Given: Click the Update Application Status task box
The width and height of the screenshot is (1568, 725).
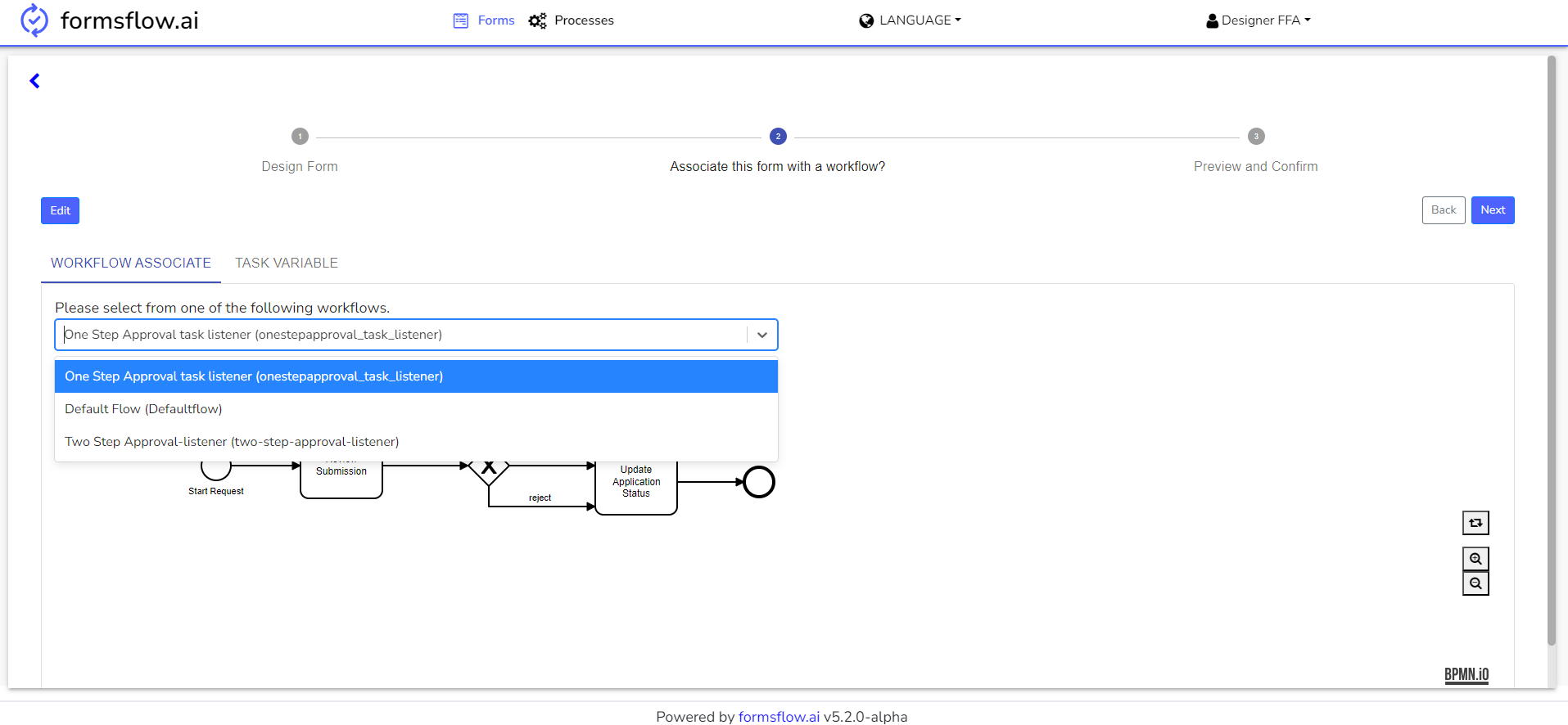Looking at the screenshot, I should pos(636,488).
